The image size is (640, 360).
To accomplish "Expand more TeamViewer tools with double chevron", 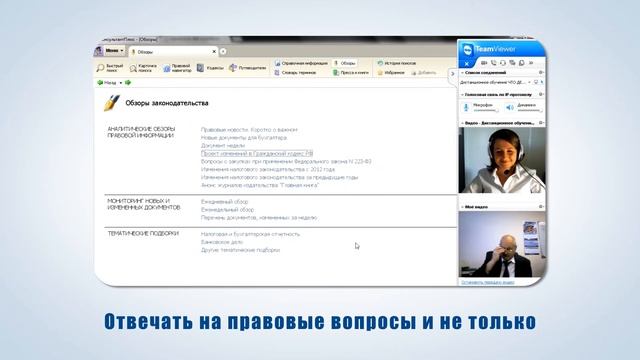I will pos(531,63).
